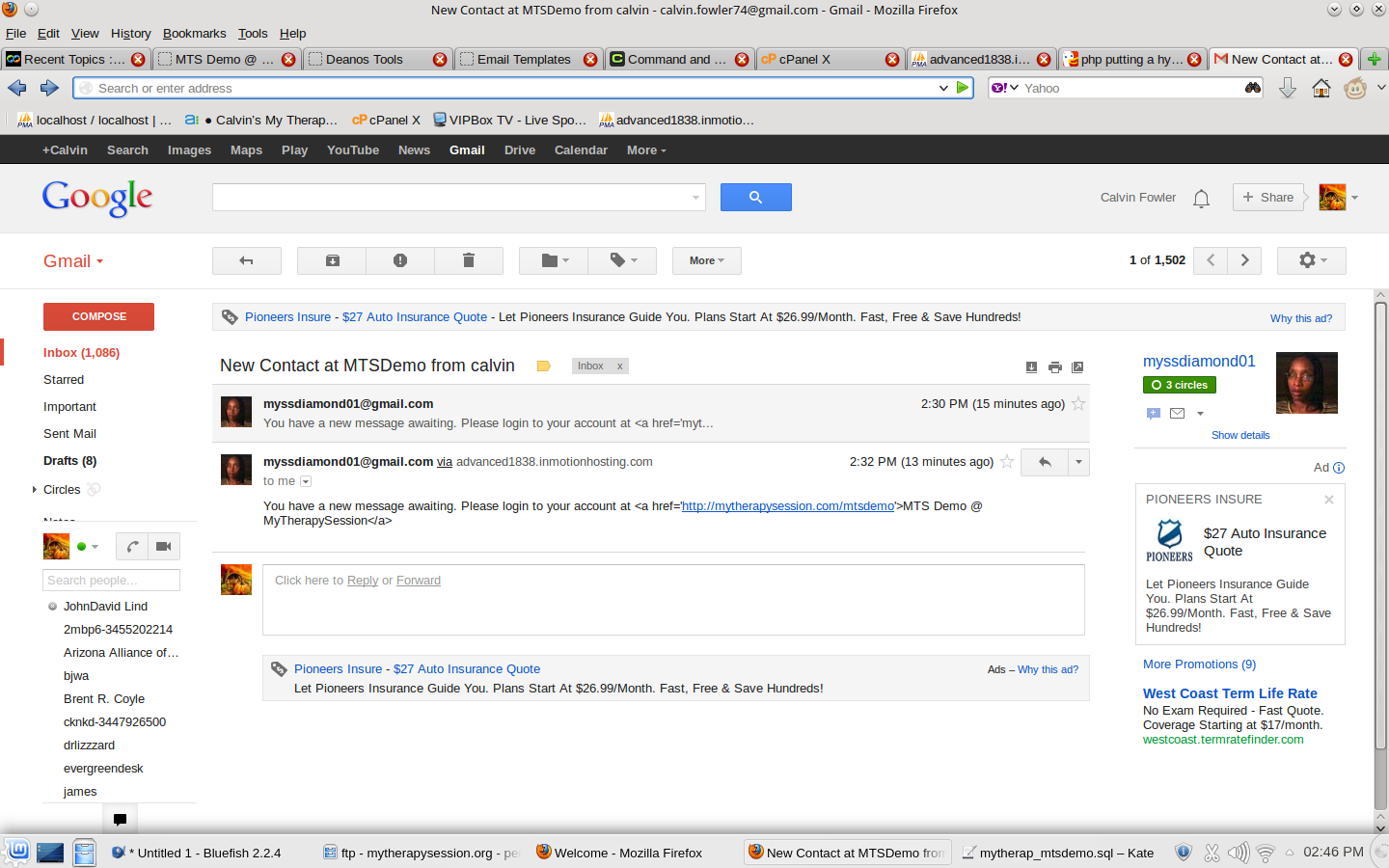Open the Sent Mail folder
The height and width of the screenshot is (868, 1389).
click(x=69, y=434)
